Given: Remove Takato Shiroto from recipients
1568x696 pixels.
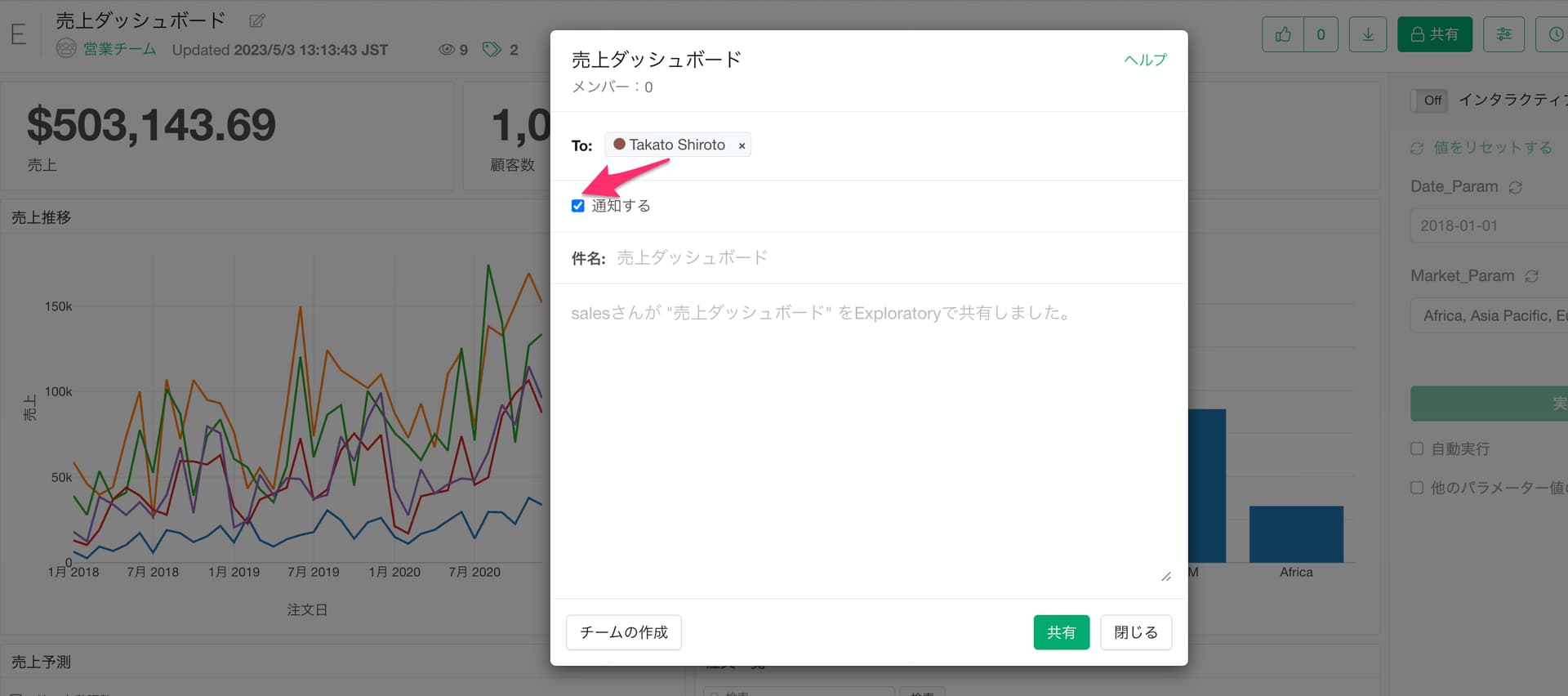Looking at the screenshot, I should [x=742, y=145].
